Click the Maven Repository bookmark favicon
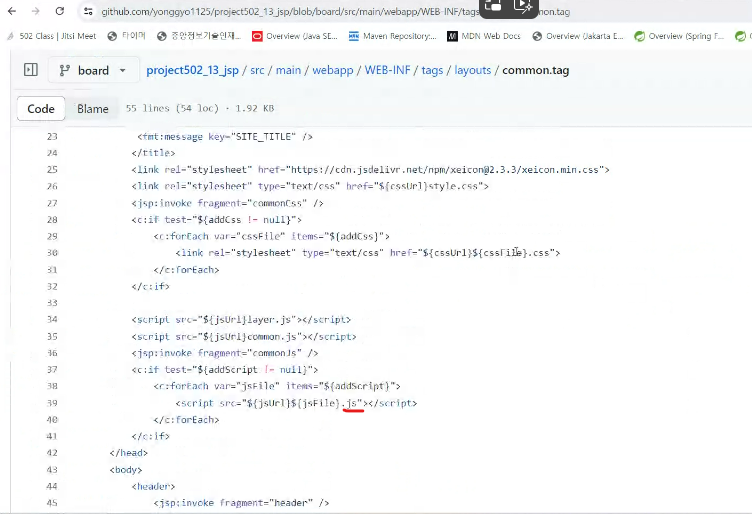This screenshot has height=514, width=752. click(353, 36)
